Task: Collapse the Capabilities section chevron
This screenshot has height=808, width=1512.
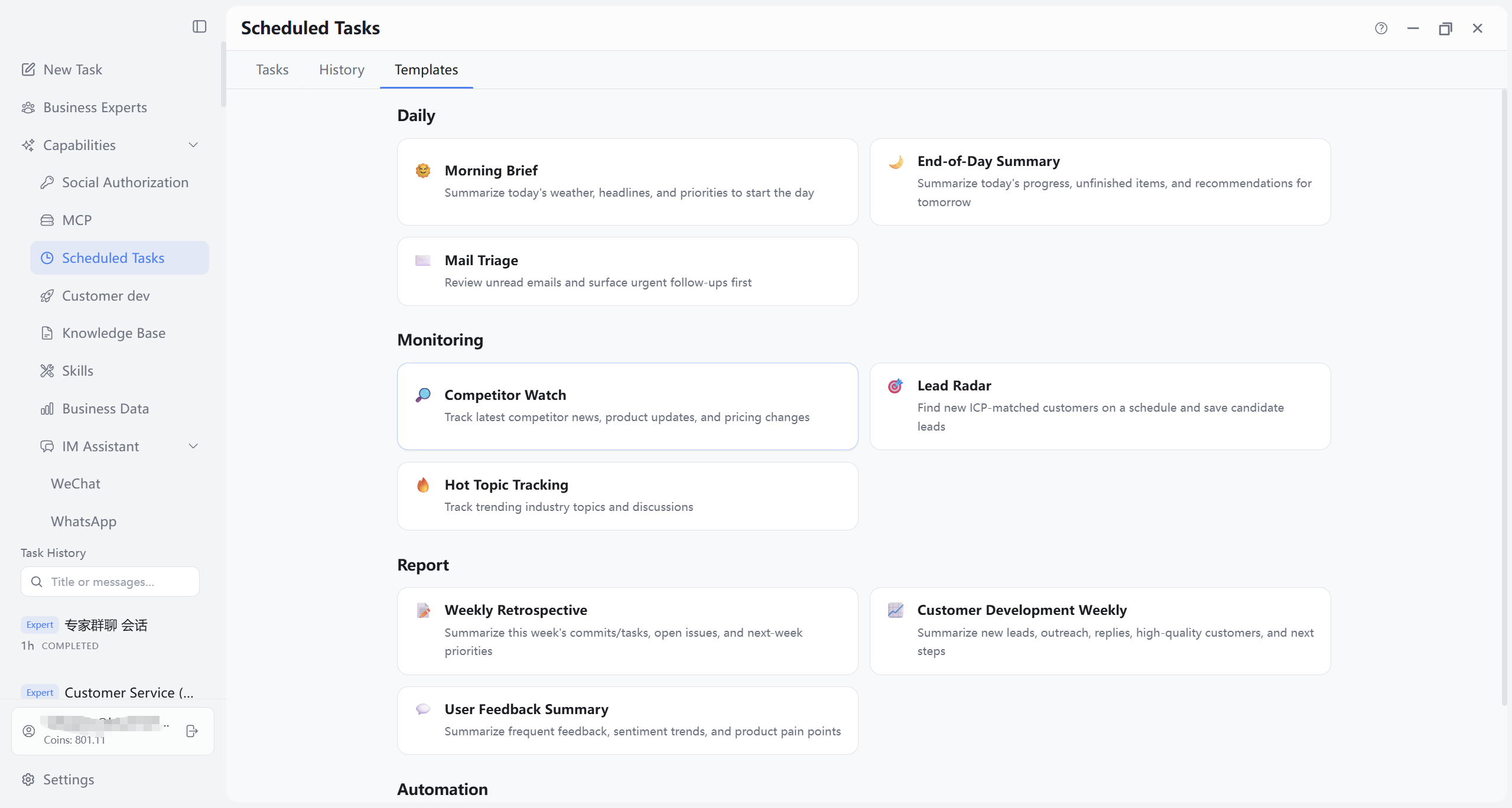Action: [x=193, y=145]
